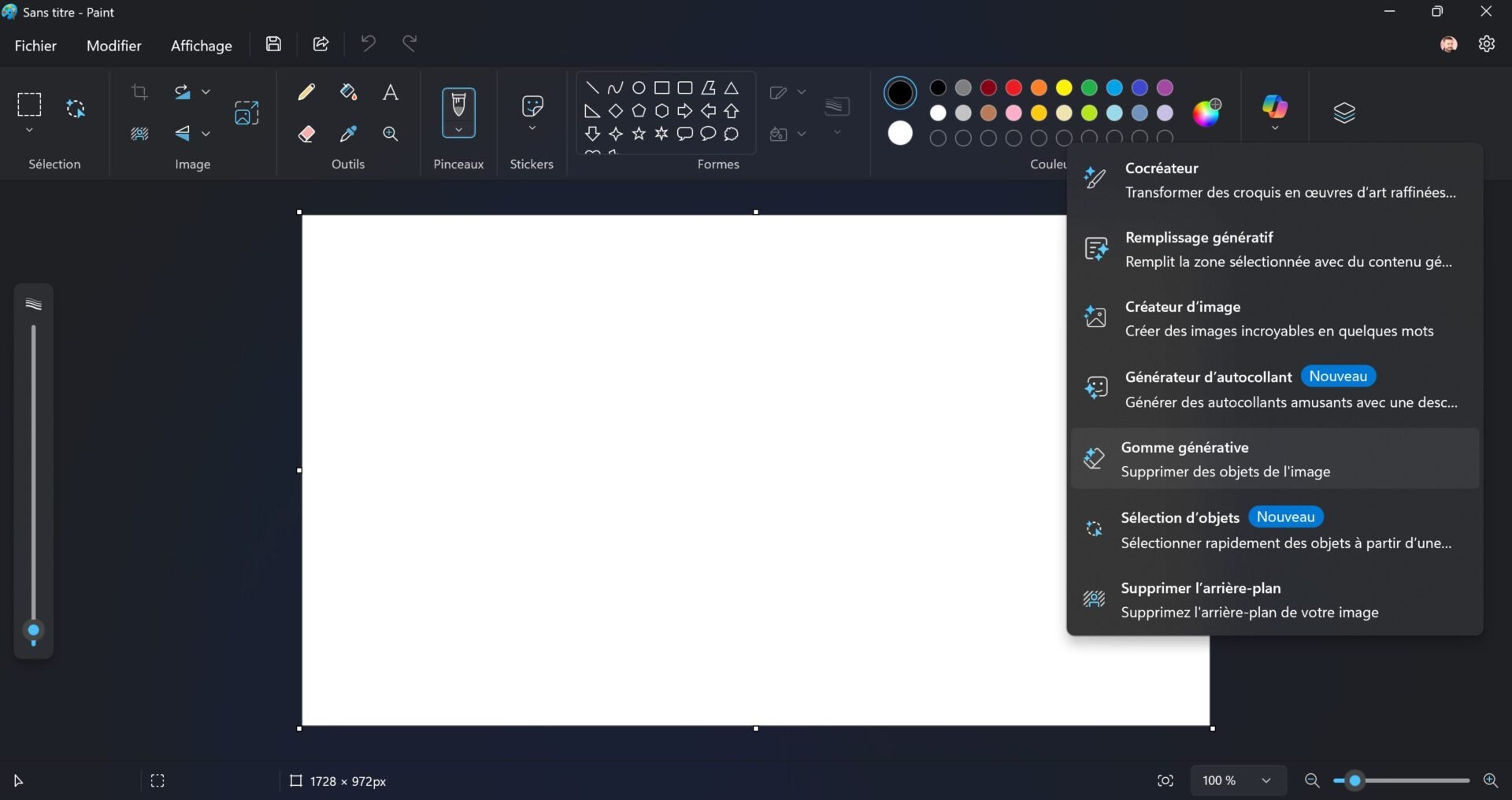Image resolution: width=1512 pixels, height=800 pixels.
Task: Open the Pinceaux brush type dropdown
Action: [458, 130]
